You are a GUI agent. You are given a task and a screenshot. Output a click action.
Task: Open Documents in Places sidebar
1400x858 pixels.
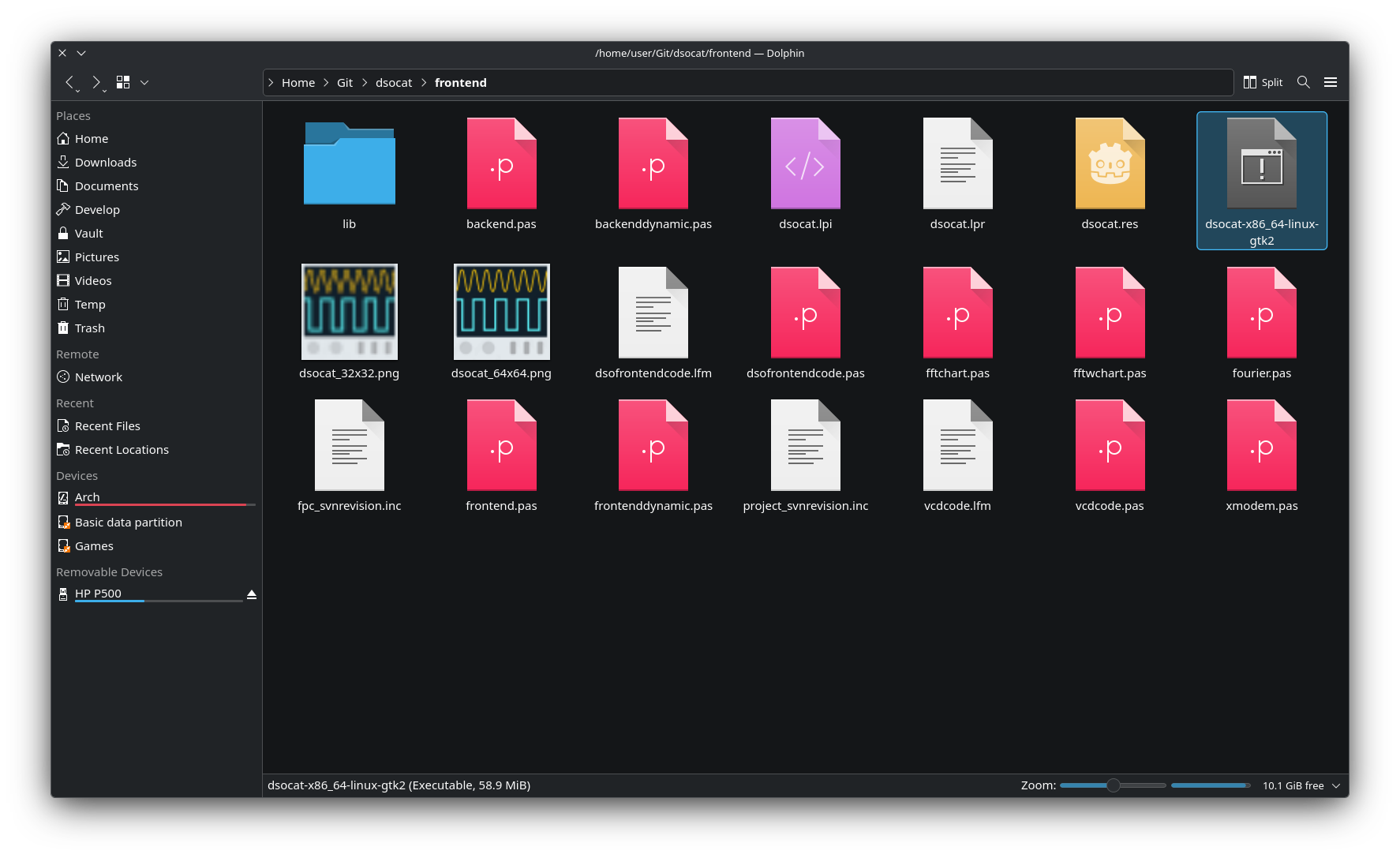[156, 186]
